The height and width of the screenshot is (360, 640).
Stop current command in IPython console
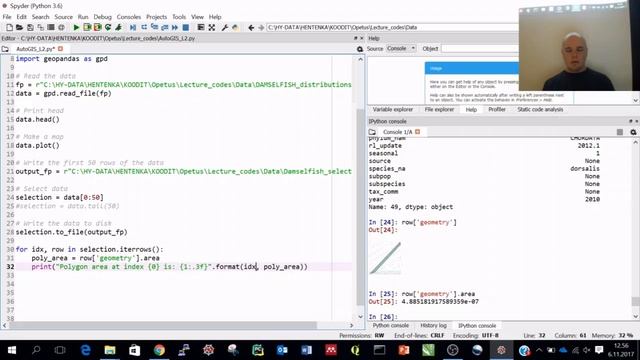click(x=620, y=132)
